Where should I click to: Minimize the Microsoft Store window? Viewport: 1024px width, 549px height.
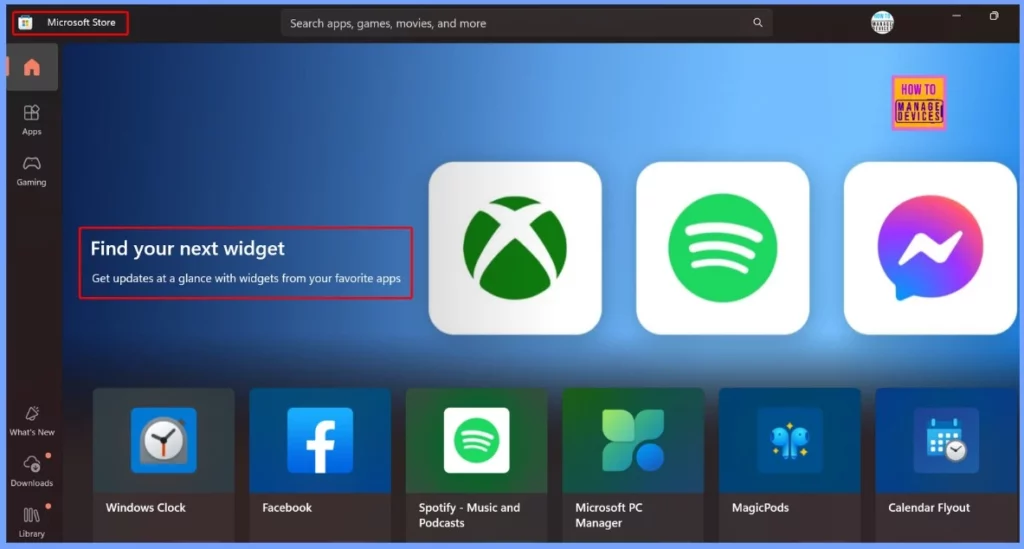tap(956, 16)
